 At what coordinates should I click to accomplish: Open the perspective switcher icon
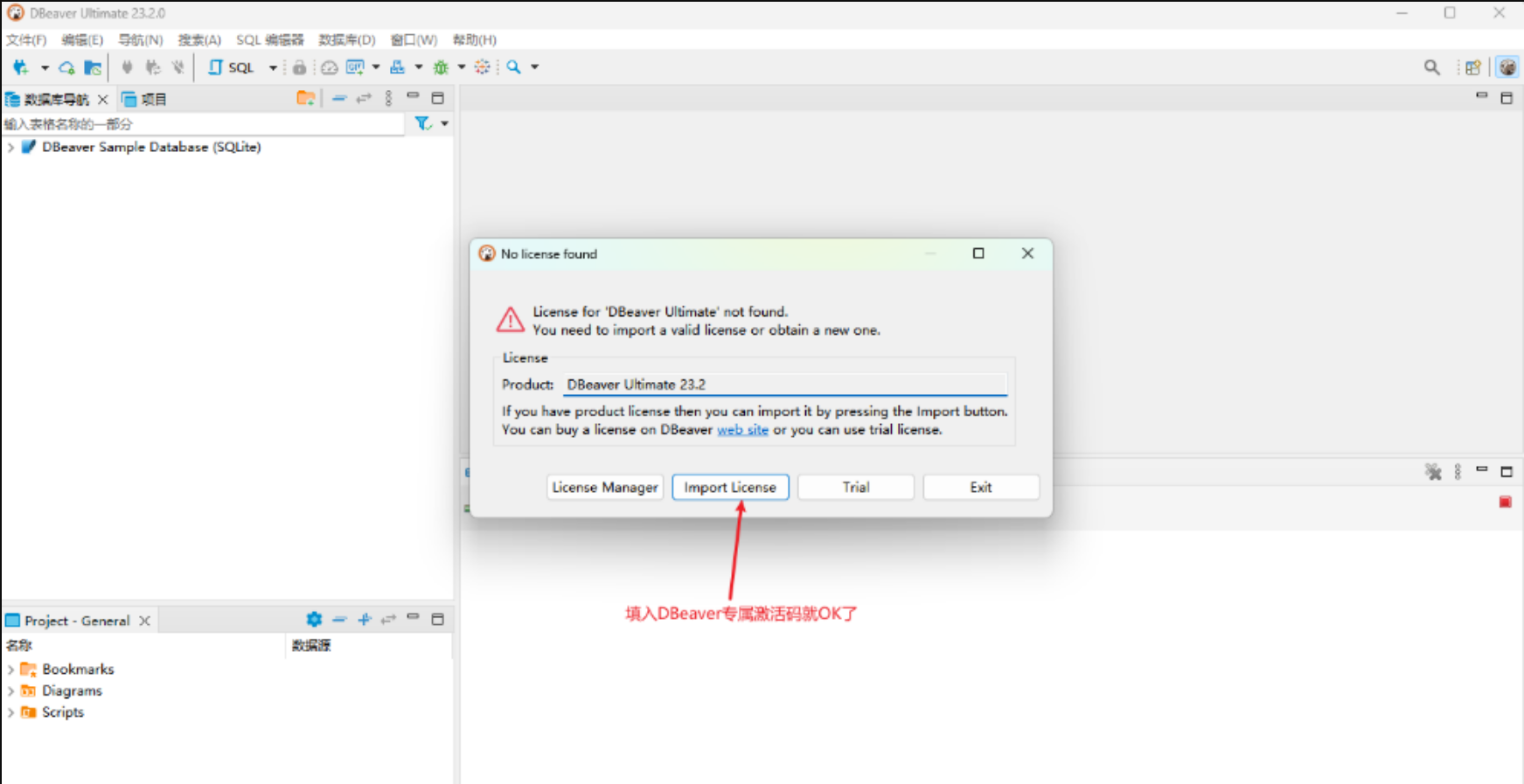coord(1473,67)
